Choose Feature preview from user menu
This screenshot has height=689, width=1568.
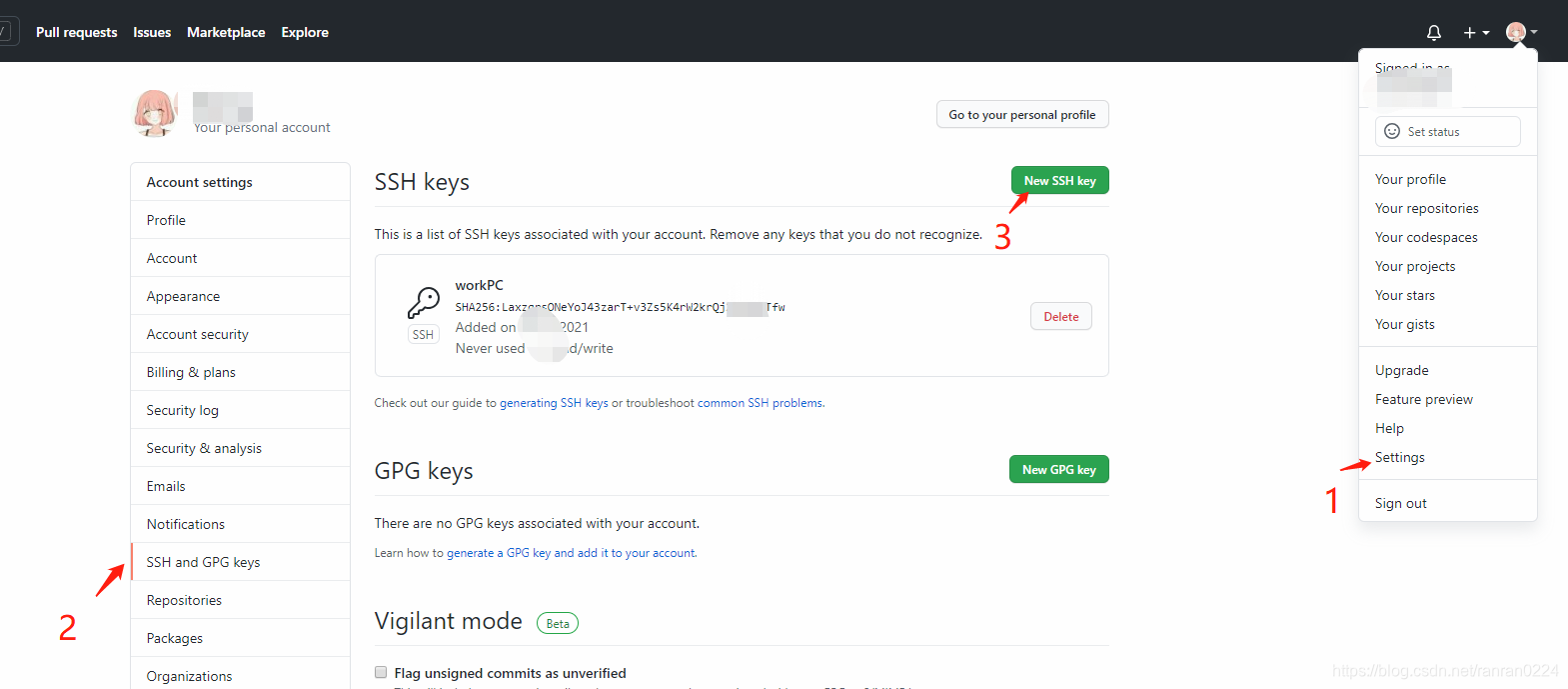(1447, 399)
